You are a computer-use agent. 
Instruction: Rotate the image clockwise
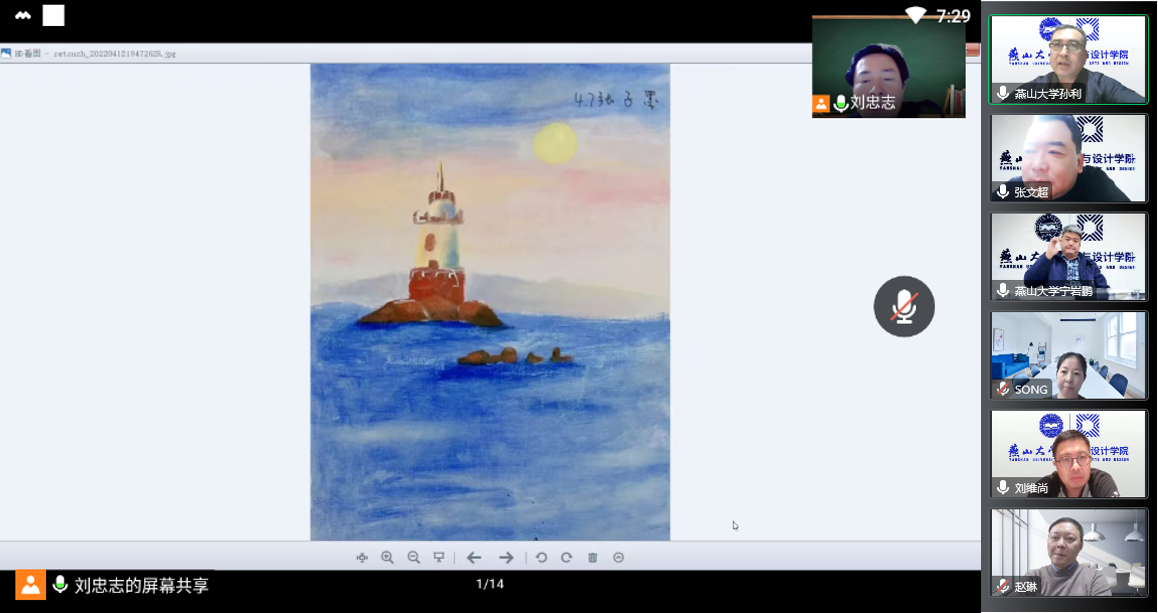point(566,558)
